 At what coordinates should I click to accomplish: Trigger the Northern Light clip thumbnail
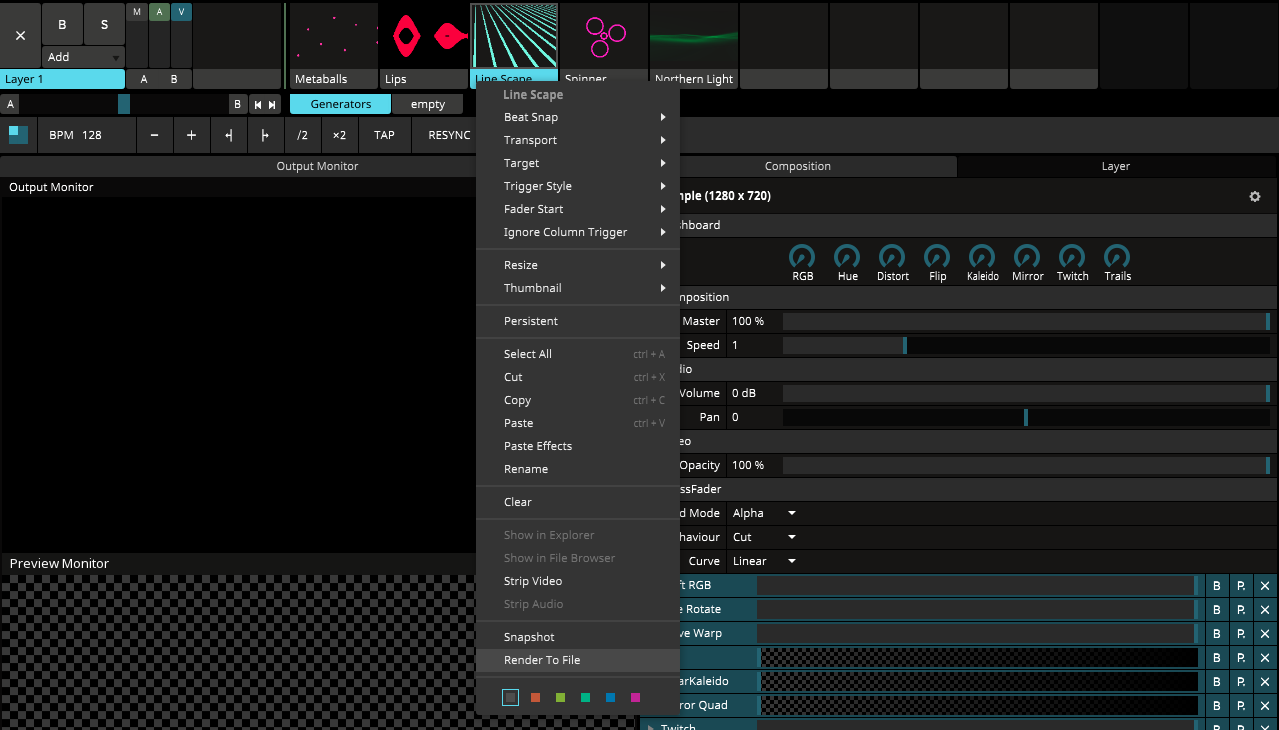coord(694,36)
